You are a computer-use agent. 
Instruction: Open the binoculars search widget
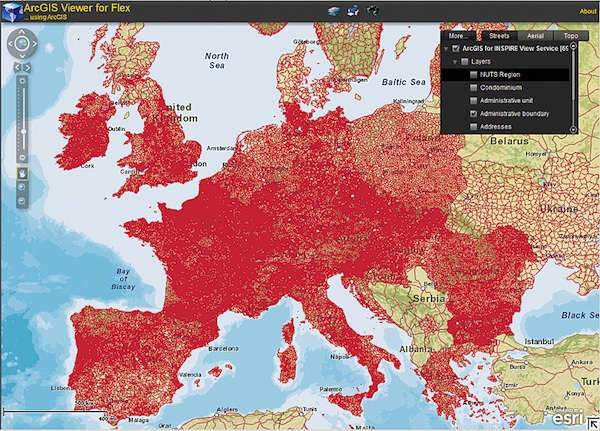tap(373, 11)
